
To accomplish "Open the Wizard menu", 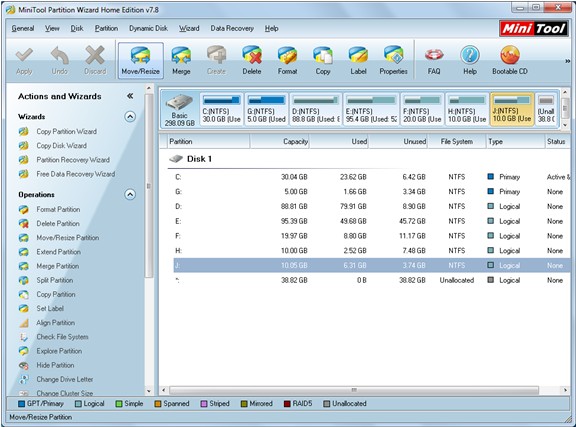I will [189, 28].
